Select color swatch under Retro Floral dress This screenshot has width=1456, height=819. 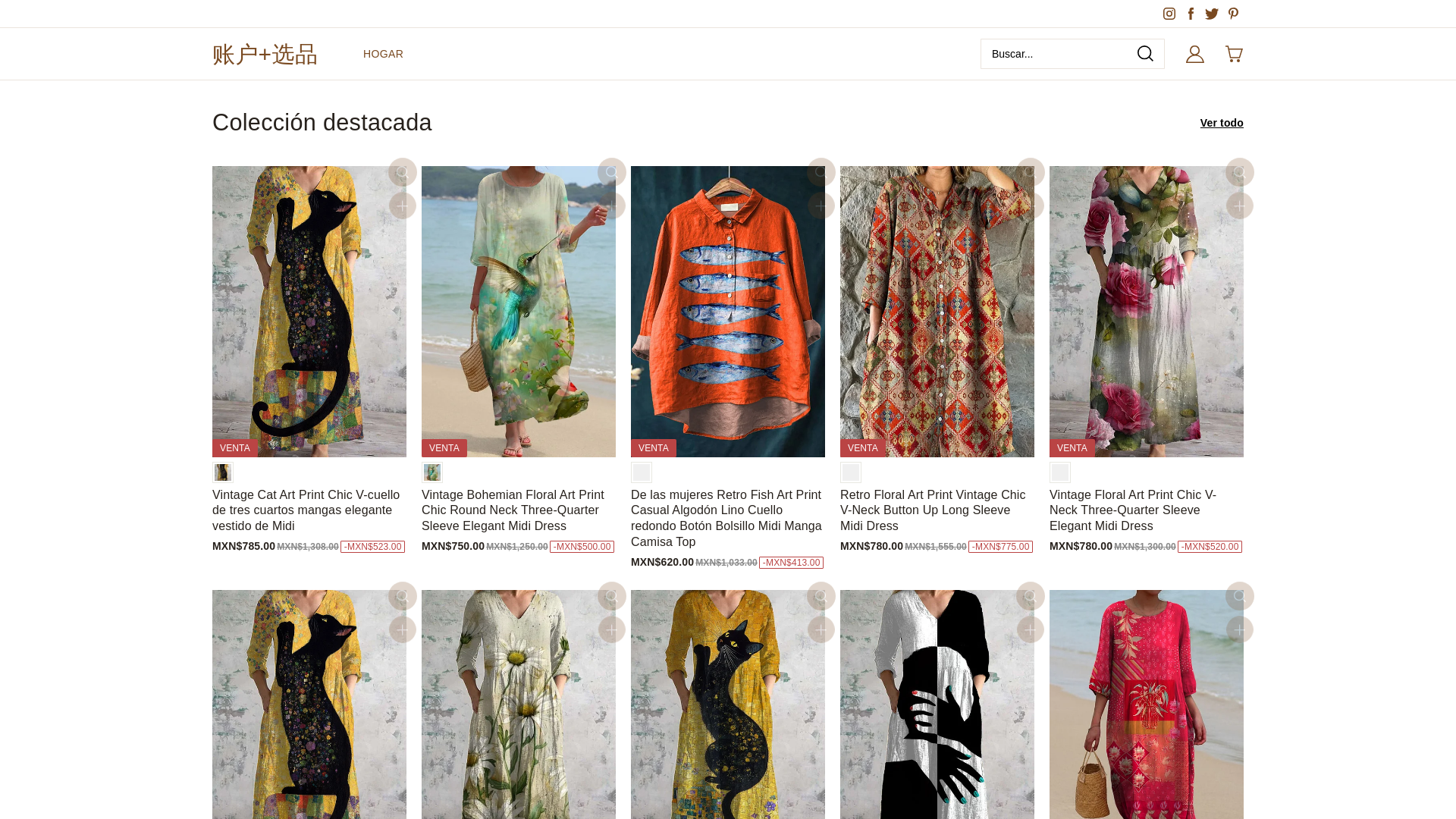pyautogui.click(x=851, y=472)
